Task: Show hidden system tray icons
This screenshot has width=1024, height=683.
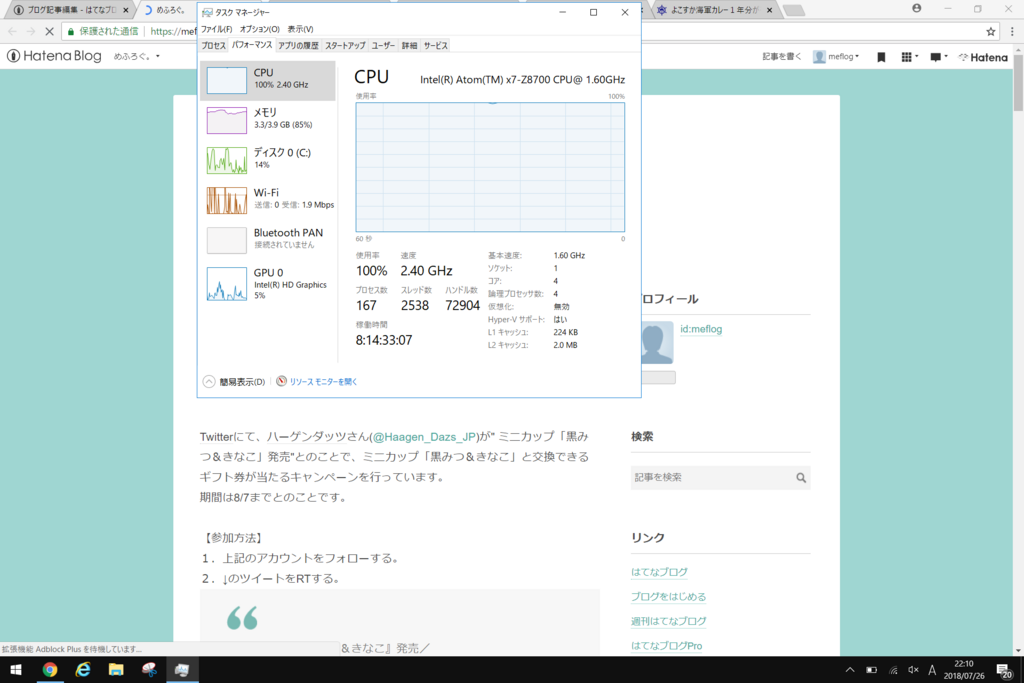Action: pyautogui.click(x=850, y=670)
